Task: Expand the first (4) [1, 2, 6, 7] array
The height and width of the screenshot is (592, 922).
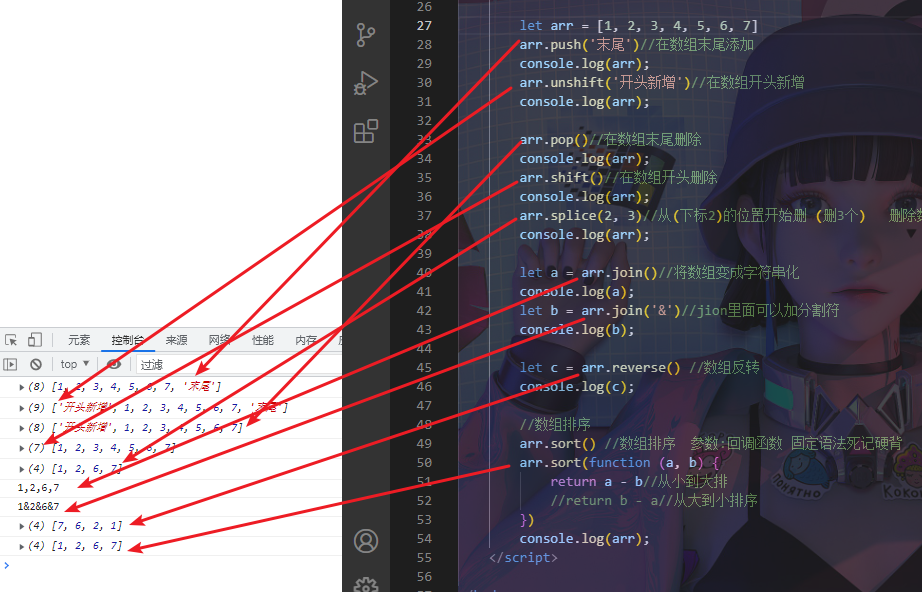Action: [x=22, y=469]
